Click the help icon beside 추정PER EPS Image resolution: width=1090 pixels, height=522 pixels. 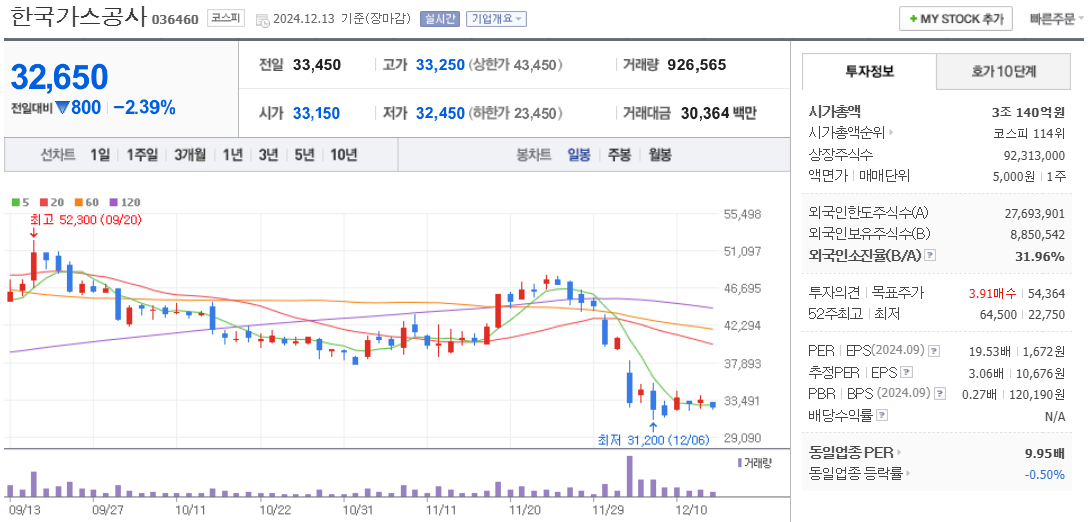tap(907, 372)
